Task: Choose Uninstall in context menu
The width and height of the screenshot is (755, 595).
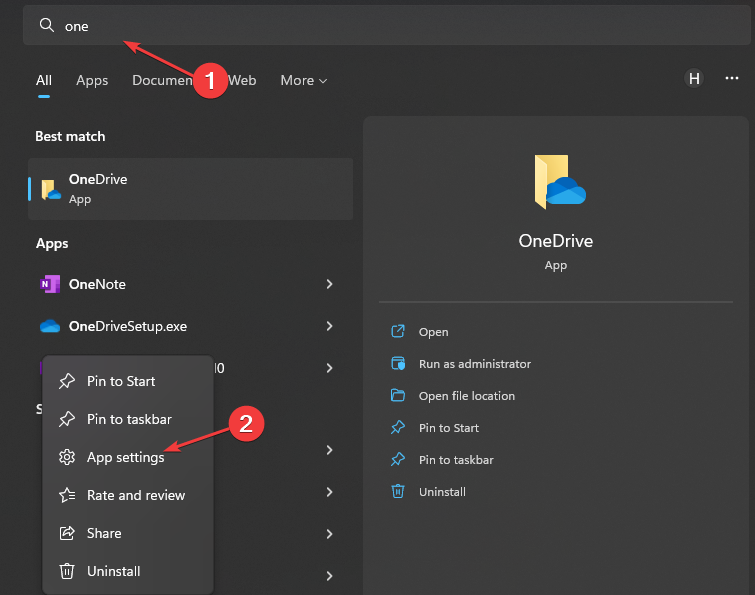Action: click(x=128, y=571)
